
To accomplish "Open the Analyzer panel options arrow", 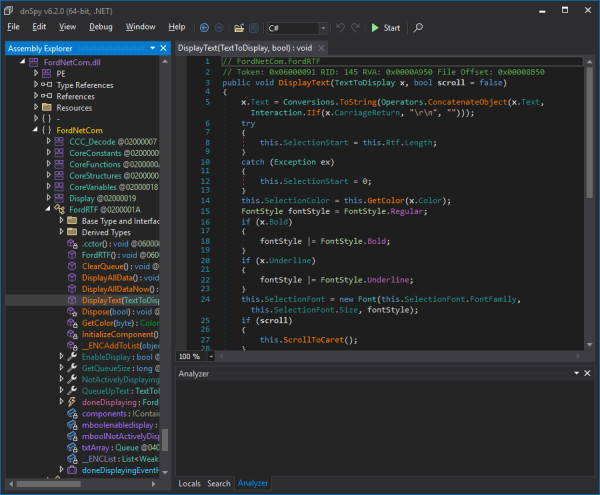I will [x=576, y=373].
